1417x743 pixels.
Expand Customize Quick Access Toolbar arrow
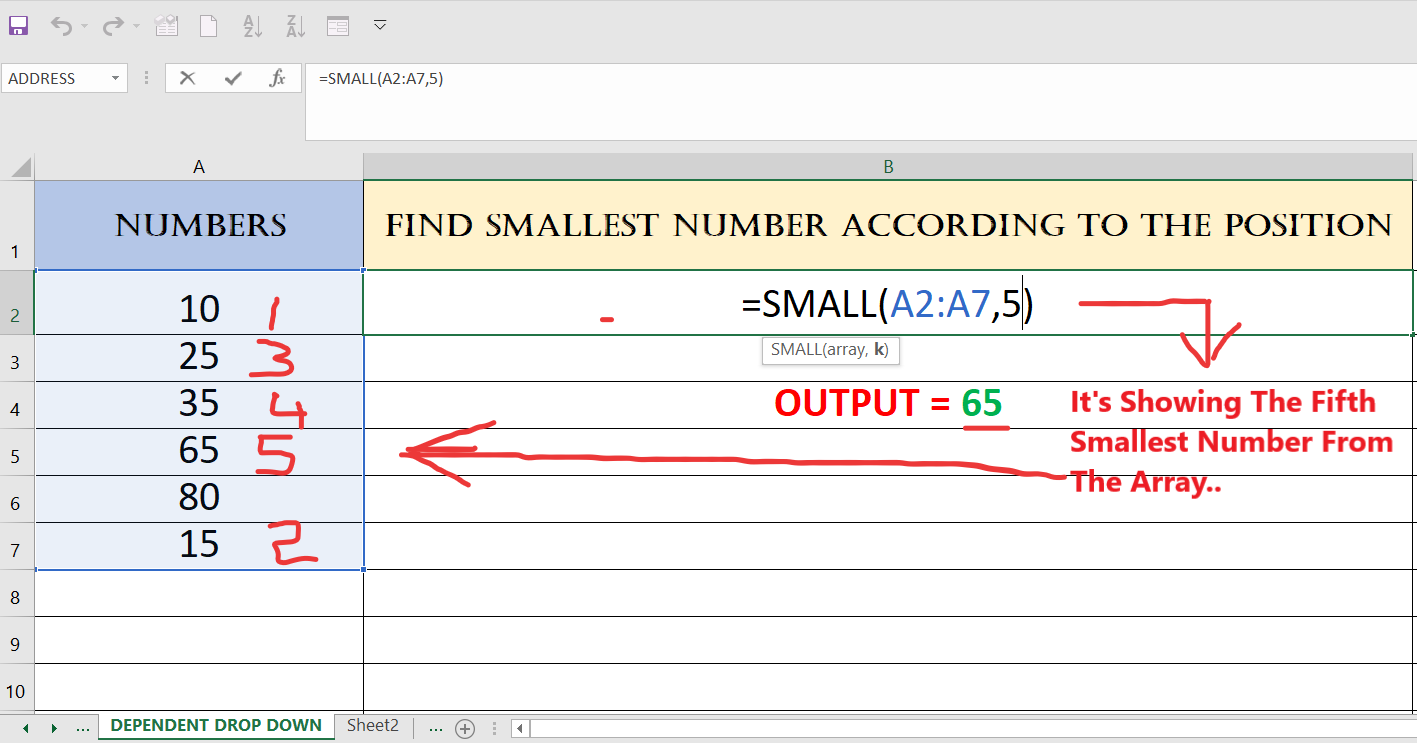pos(380,25)
